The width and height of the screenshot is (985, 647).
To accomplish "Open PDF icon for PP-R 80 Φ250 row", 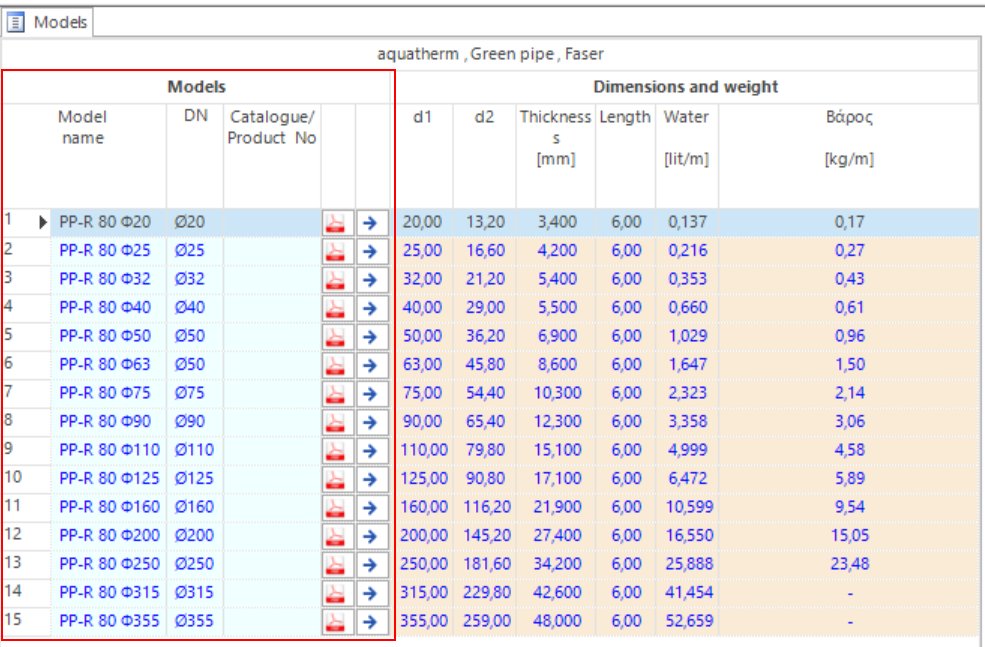I will 337,564.
